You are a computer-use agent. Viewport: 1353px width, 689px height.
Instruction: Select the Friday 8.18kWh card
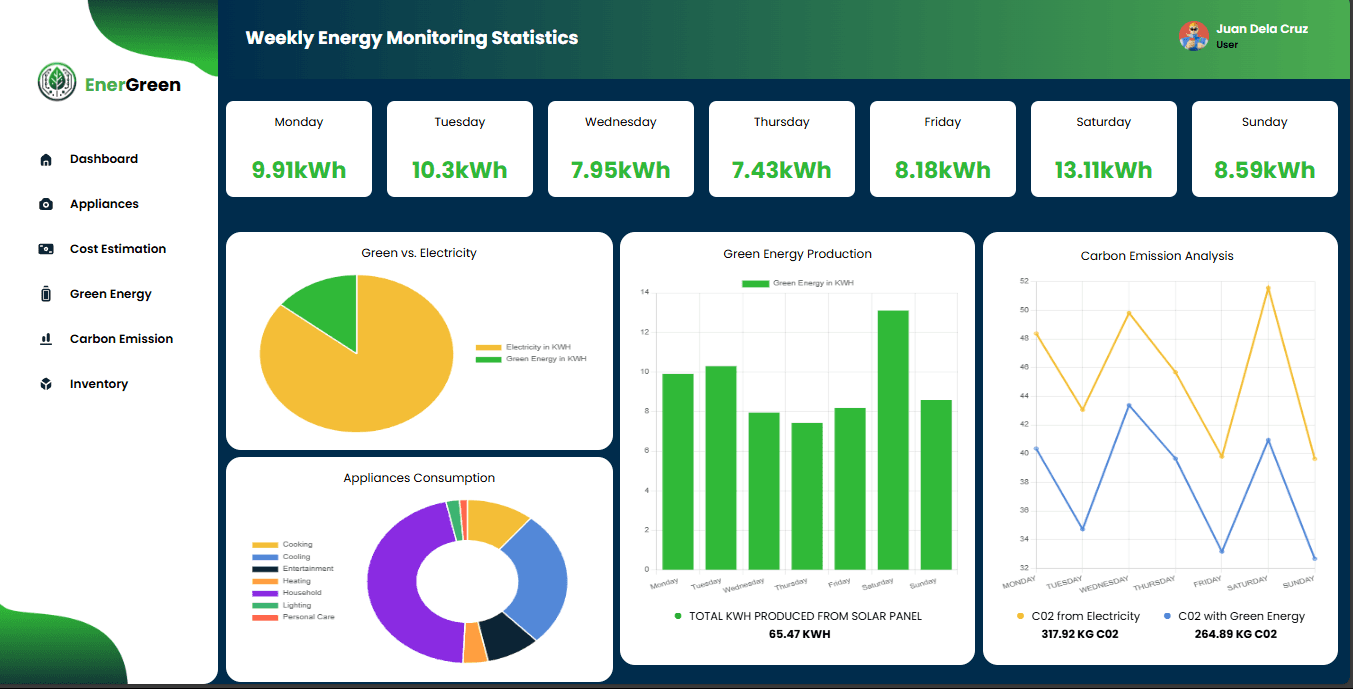(943, 149)
